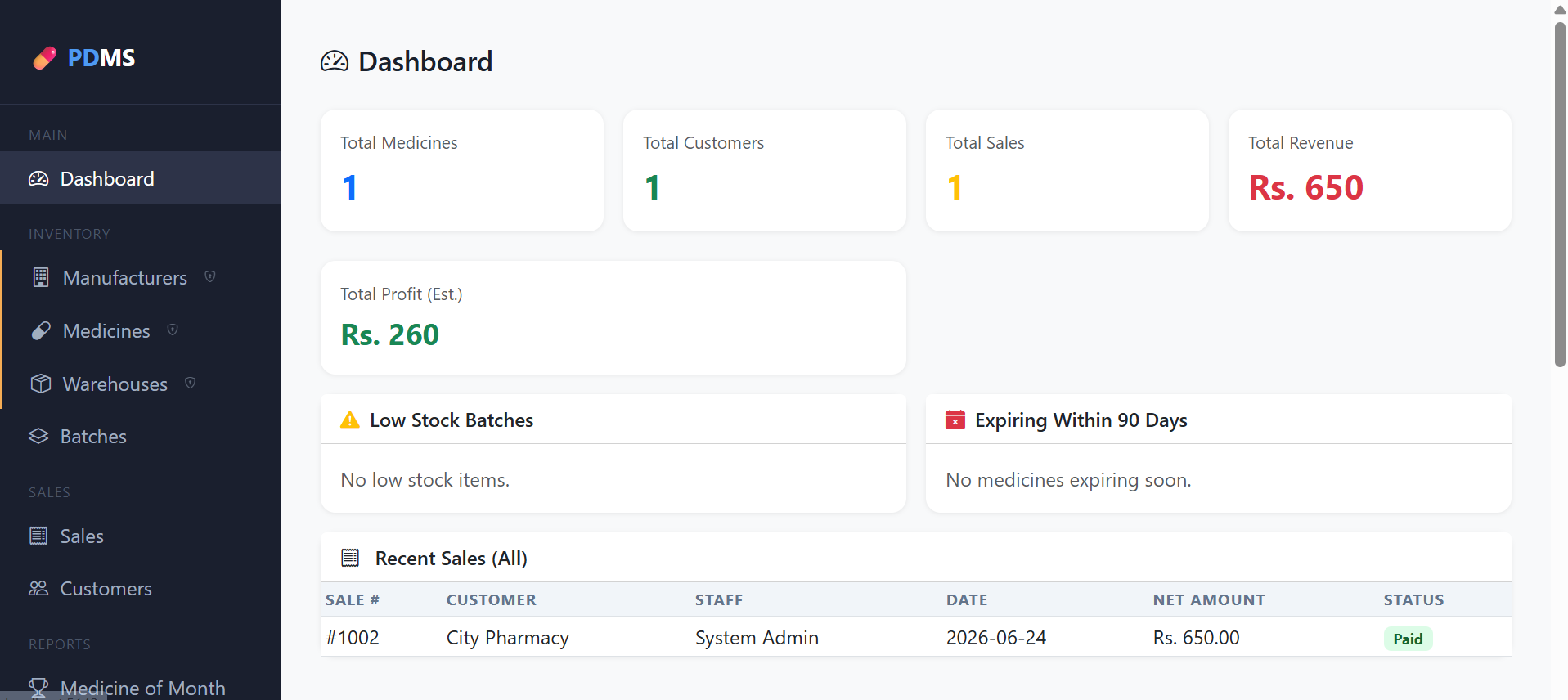Viewport: 1568px width, 700px height.
Task: Click the Total Profit (Est.) label
Action: [402, 294]
